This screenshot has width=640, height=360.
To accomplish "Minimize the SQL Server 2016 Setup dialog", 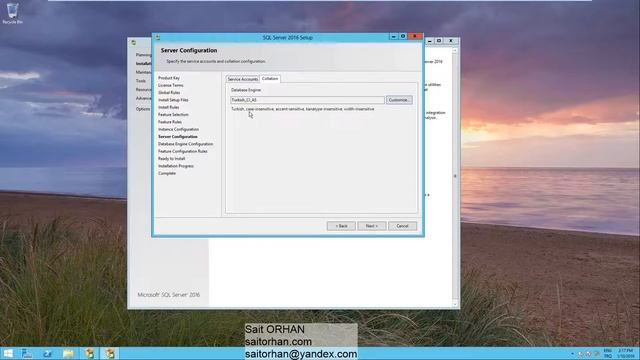I will tap(393, 37).
